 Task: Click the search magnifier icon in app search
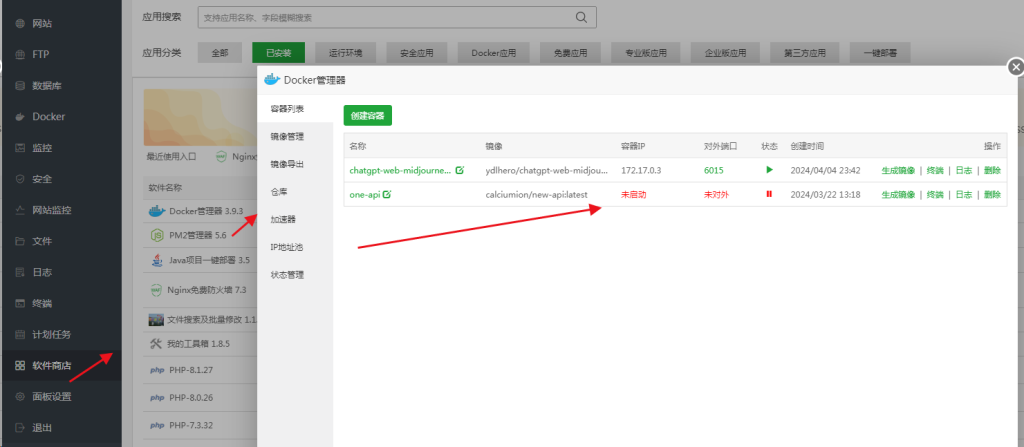[581, 17]
